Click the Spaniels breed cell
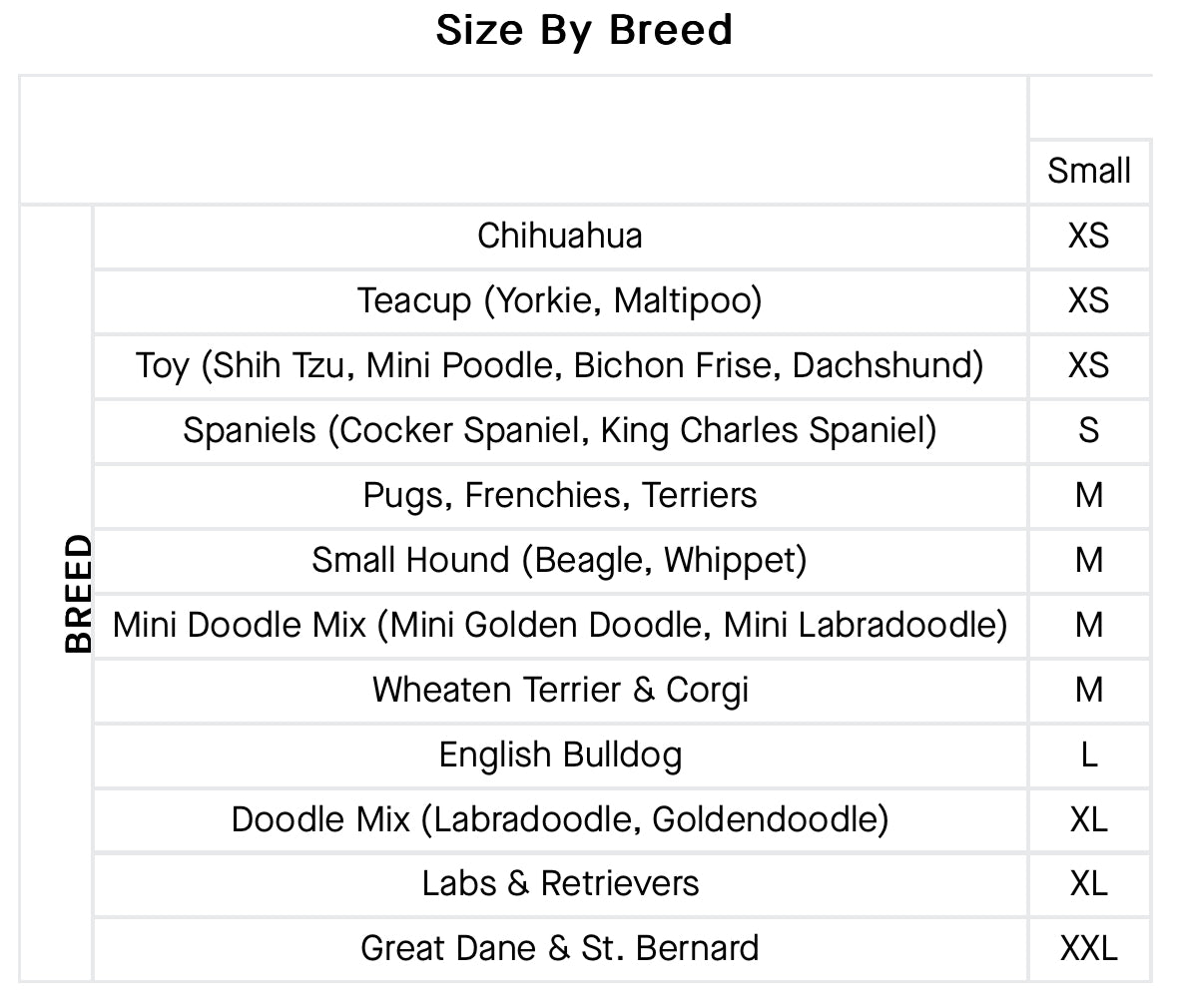The width and height of the screenshot is (1180, 1008). (559, 430)
